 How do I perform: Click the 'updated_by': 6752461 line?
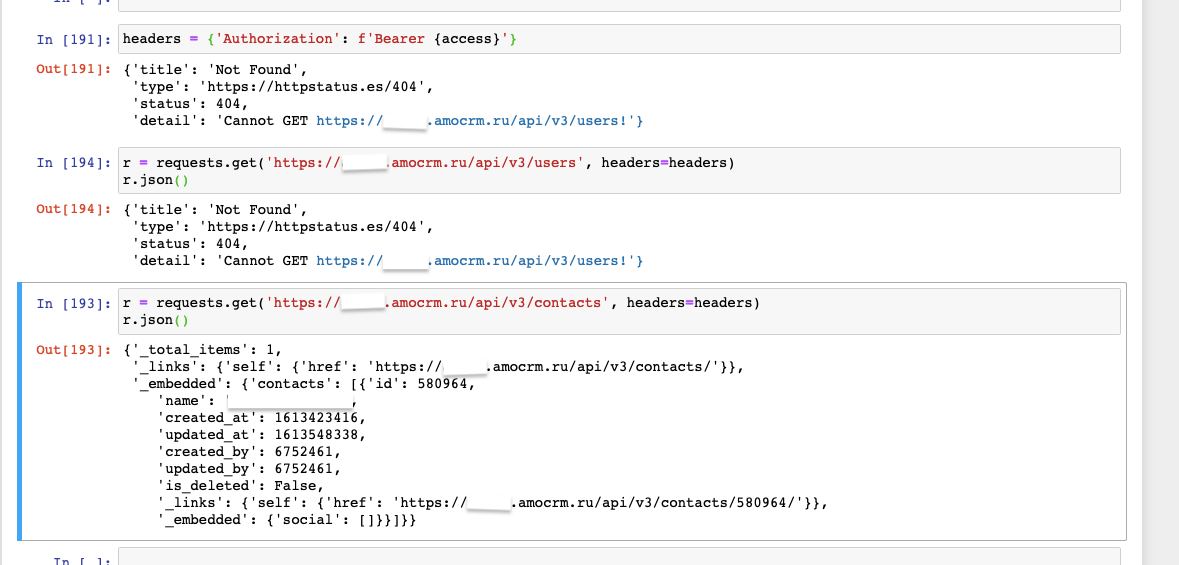[x=249, y=469]
